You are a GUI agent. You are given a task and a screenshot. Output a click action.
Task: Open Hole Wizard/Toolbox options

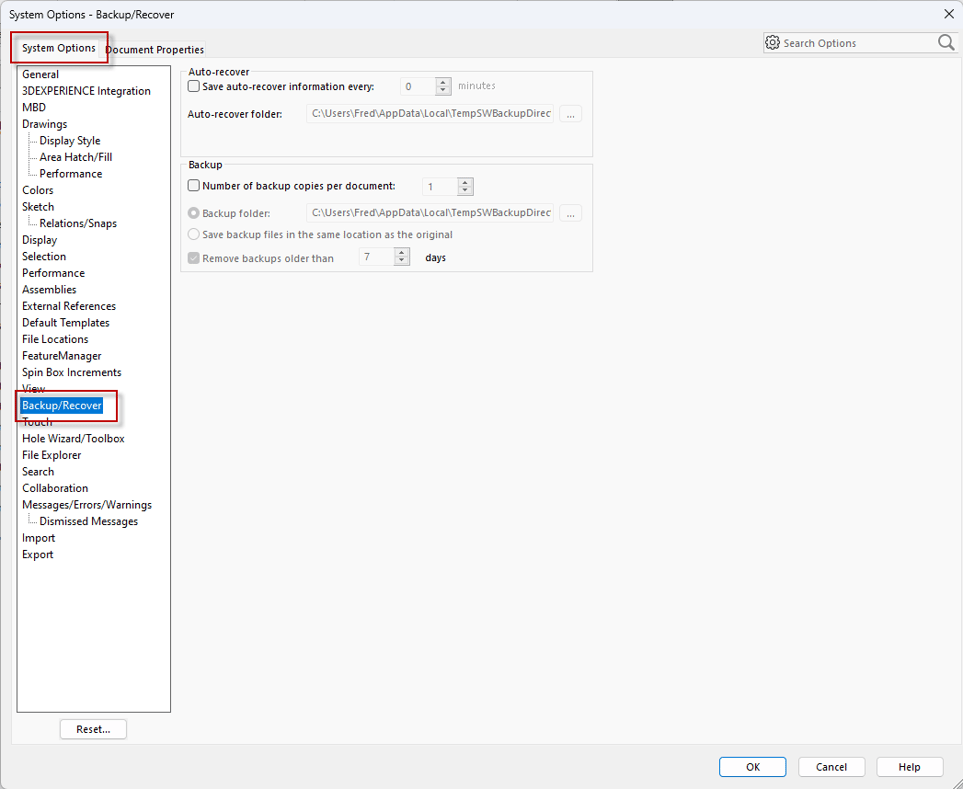[73, 438]
